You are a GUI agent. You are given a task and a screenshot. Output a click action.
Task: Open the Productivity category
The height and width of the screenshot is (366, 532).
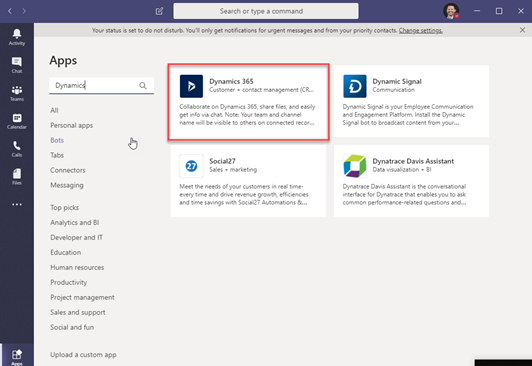[x=69, y=282]
